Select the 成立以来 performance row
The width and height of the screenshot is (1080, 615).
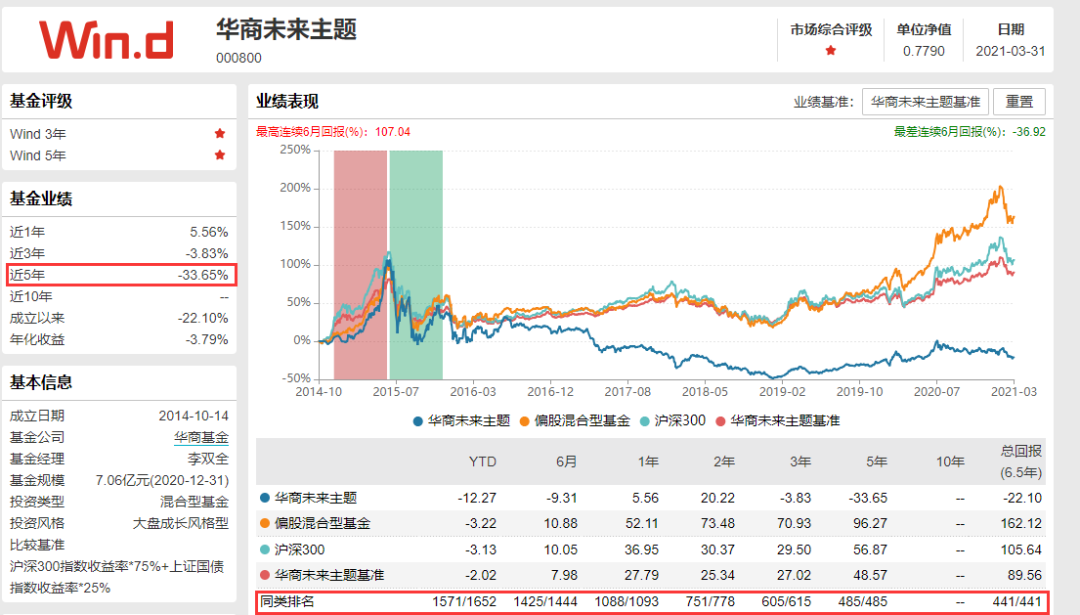tap(118, 318)
